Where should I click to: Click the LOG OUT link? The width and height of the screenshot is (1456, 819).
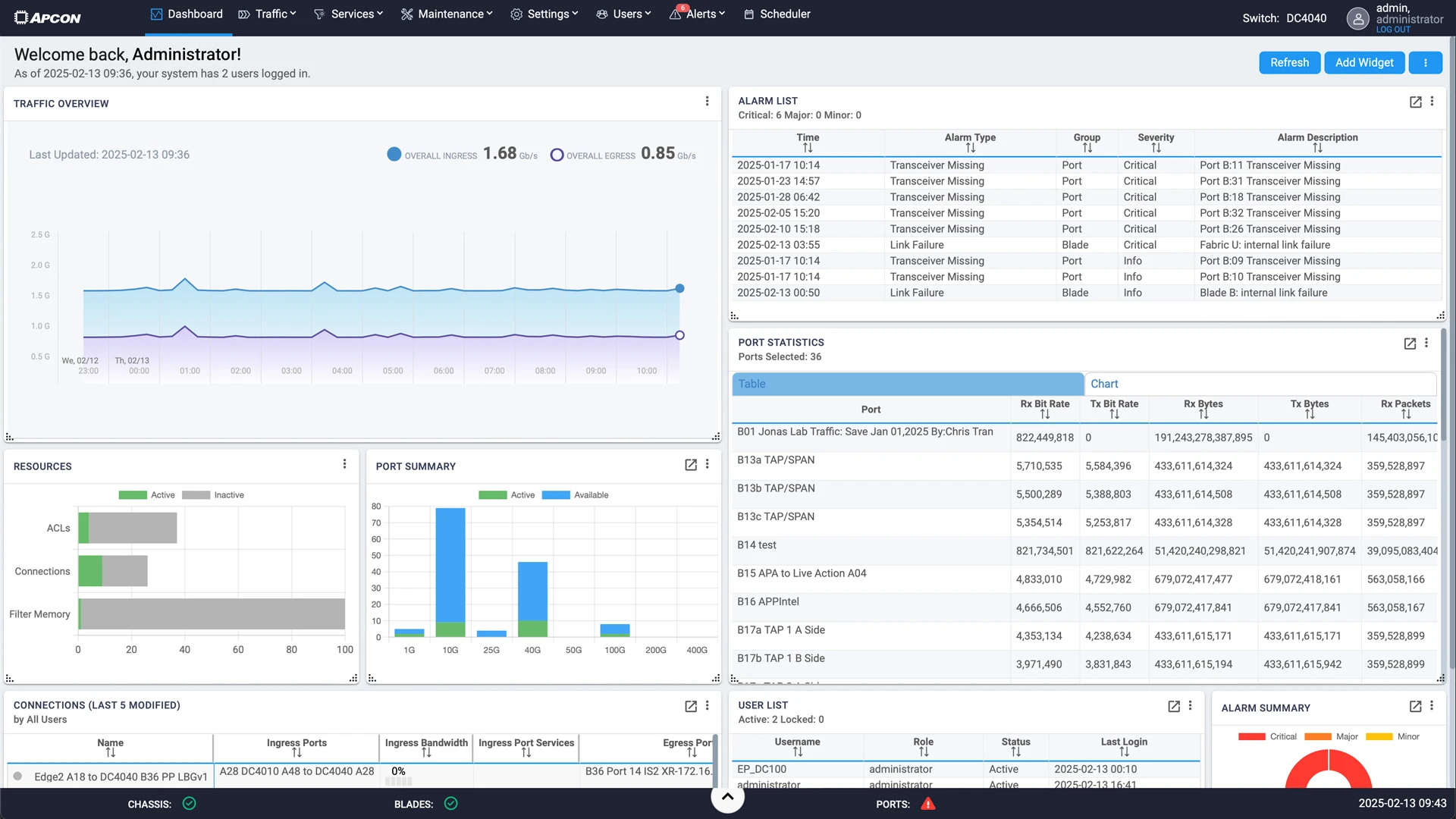[x=1393, y=30]
